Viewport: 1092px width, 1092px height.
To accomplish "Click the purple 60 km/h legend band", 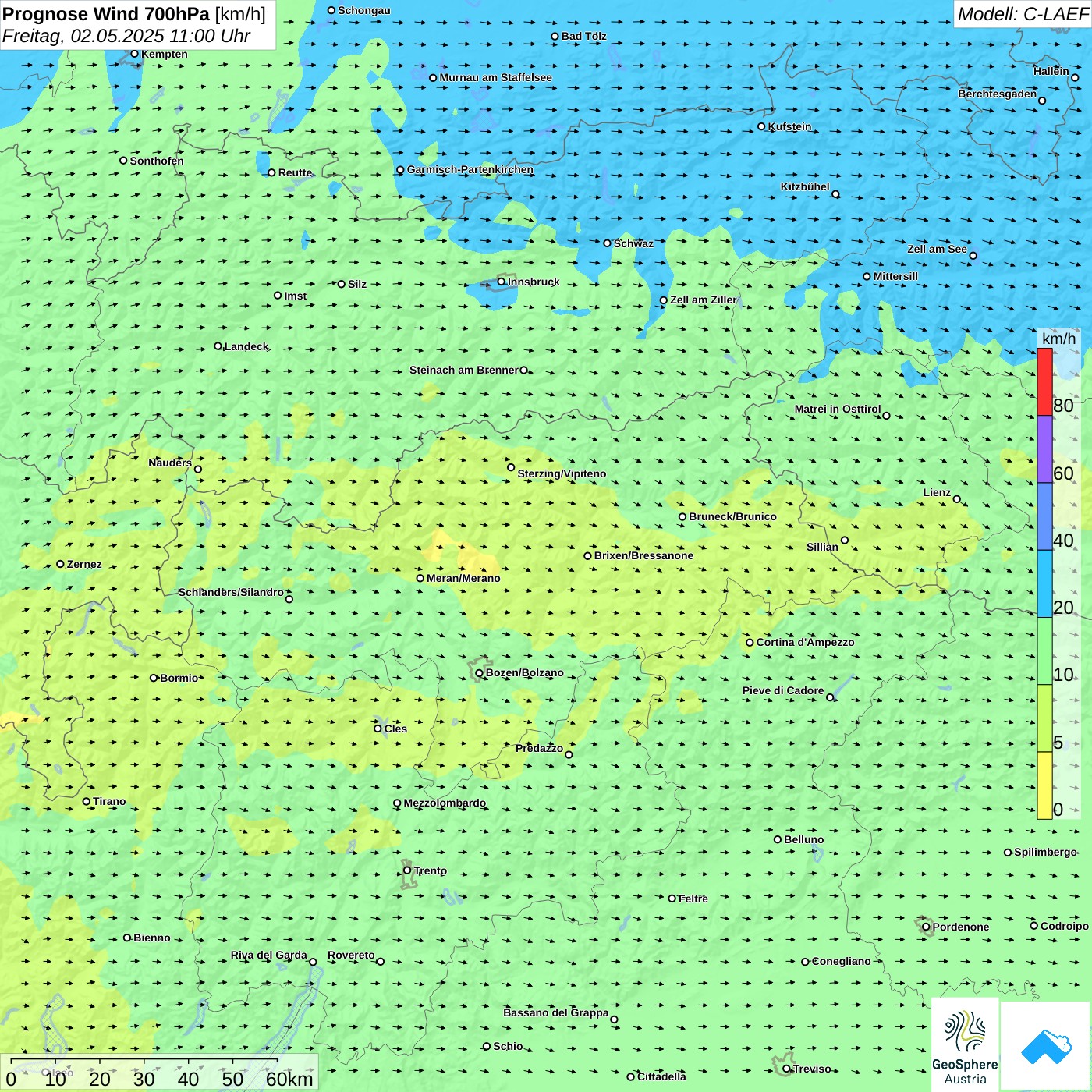I will pyautogui.click(x=1044, y=449).
